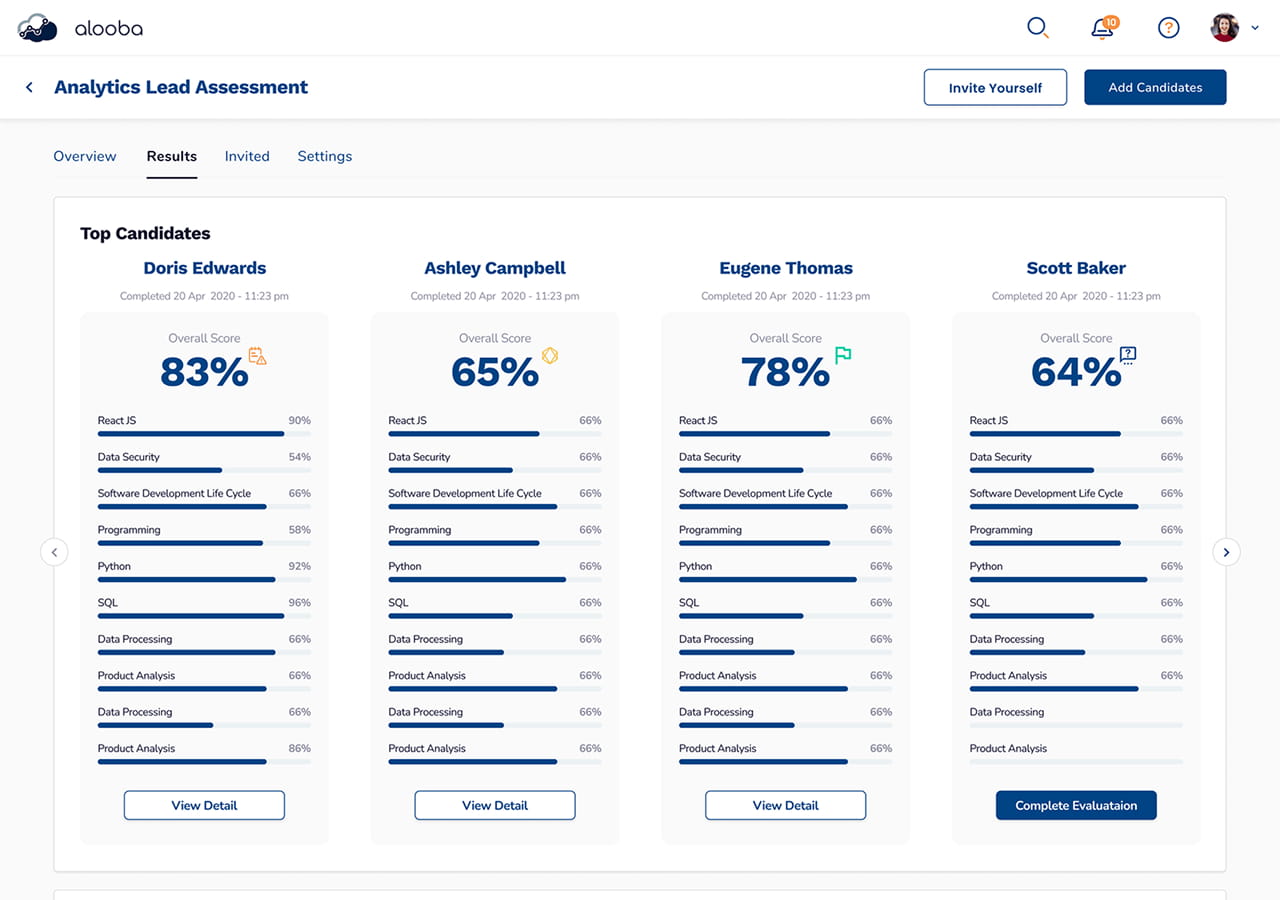1280x900 pixels.
Task: Click the alooba cloud logo
Action: click(x=38, y=27)
